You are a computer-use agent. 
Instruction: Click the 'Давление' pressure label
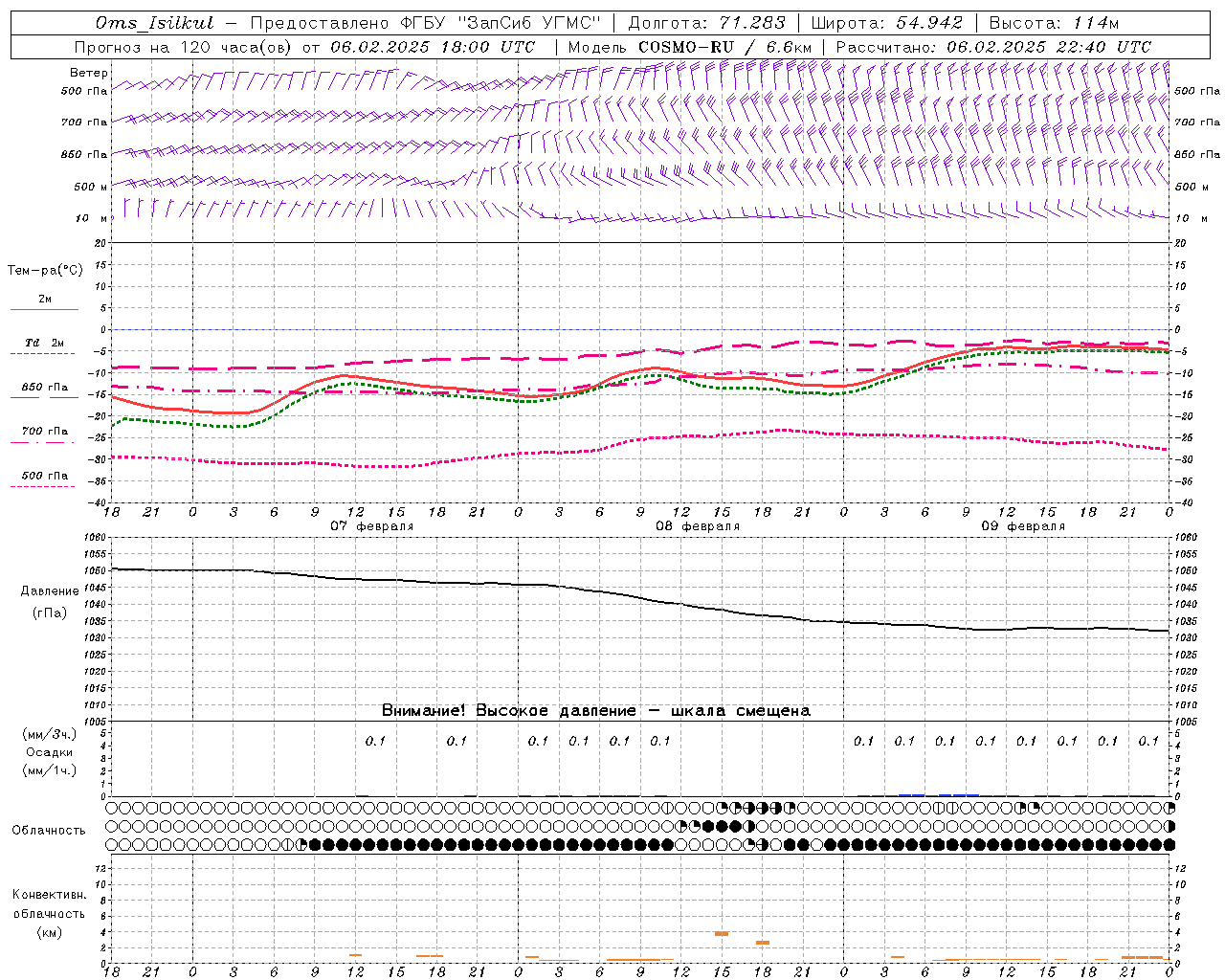point(50,591)
